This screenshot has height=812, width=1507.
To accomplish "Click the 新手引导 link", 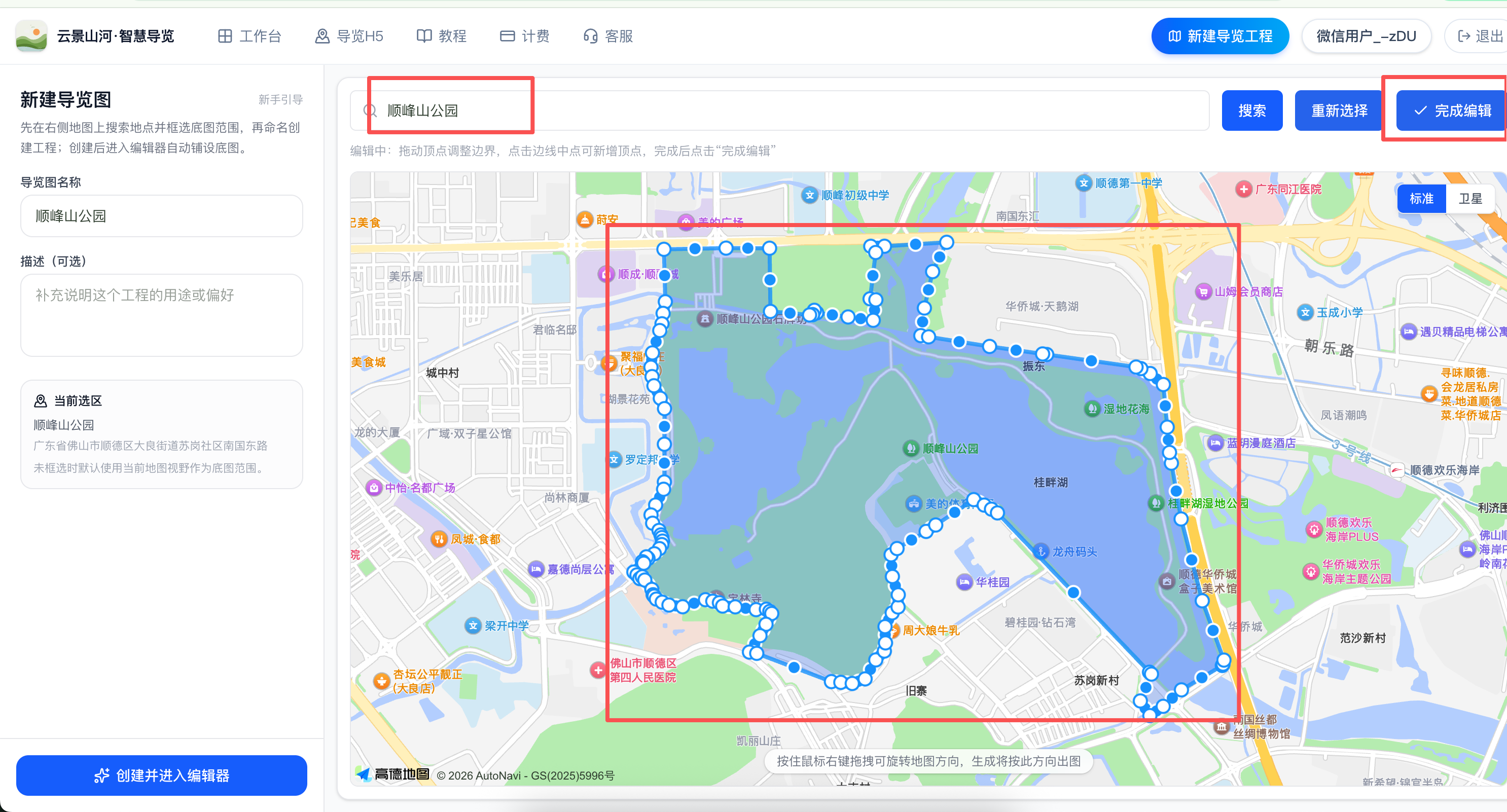I will pyautogui.click(x=280, y=99).
